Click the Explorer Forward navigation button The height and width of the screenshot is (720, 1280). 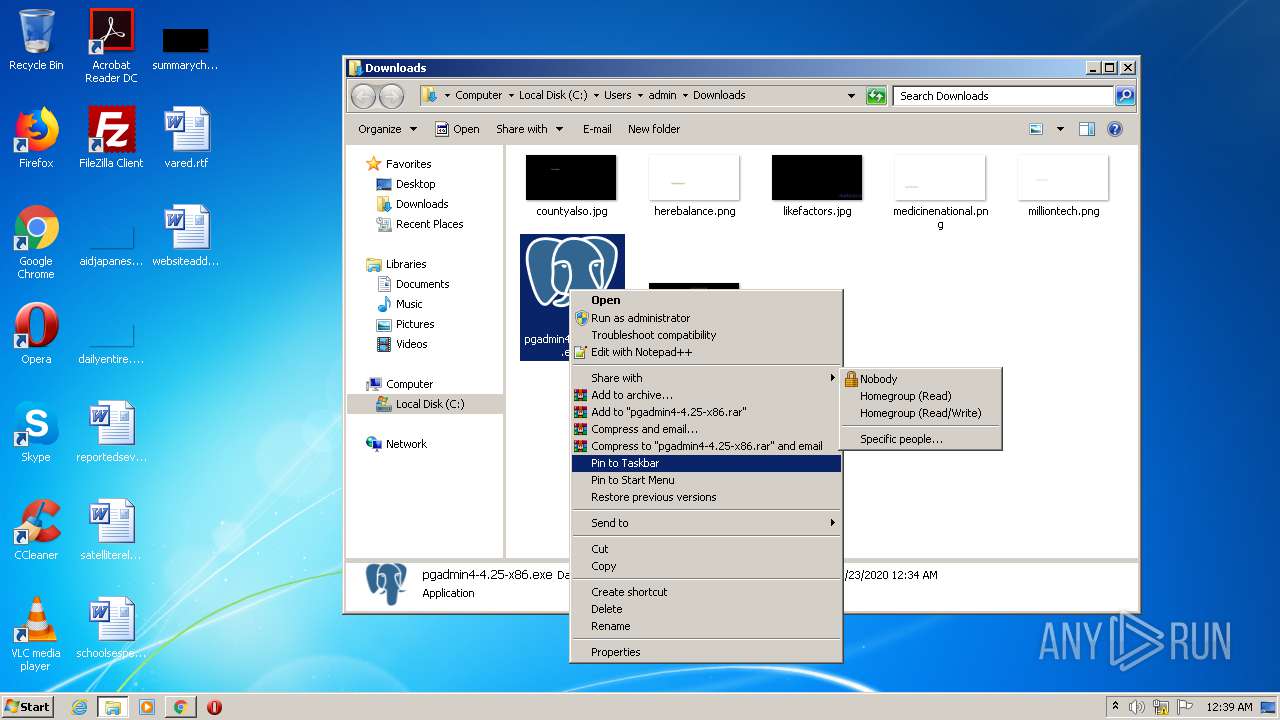pos(391,96)
